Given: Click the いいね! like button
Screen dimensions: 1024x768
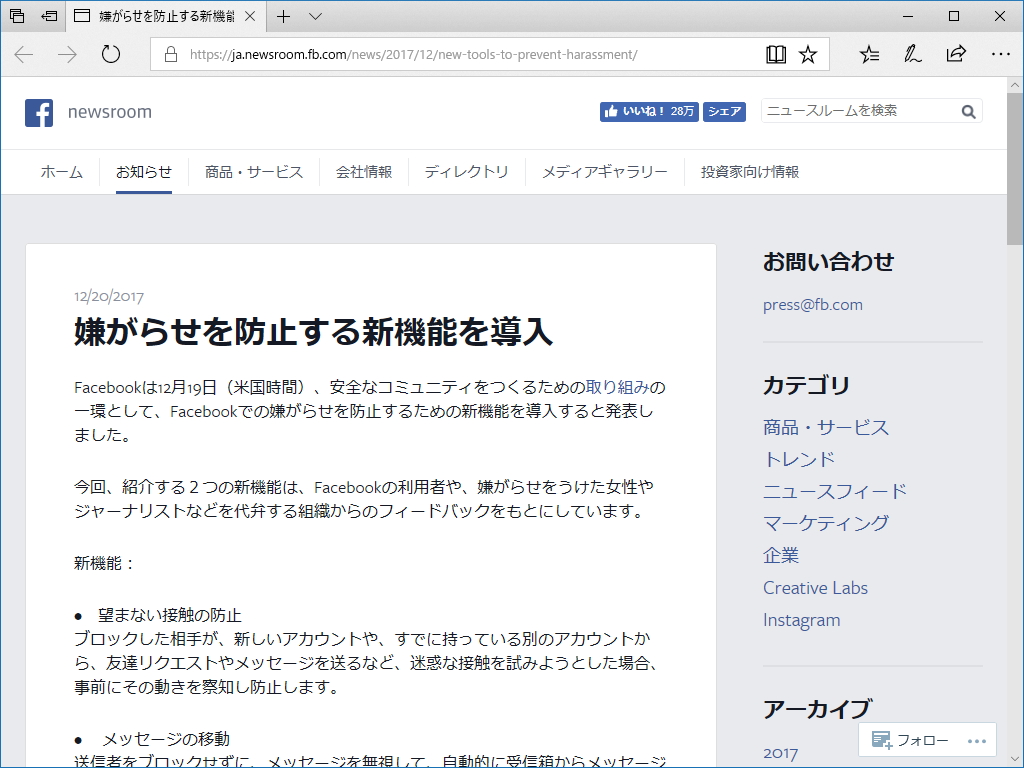Looking at the screenshot, I should 648,112.
